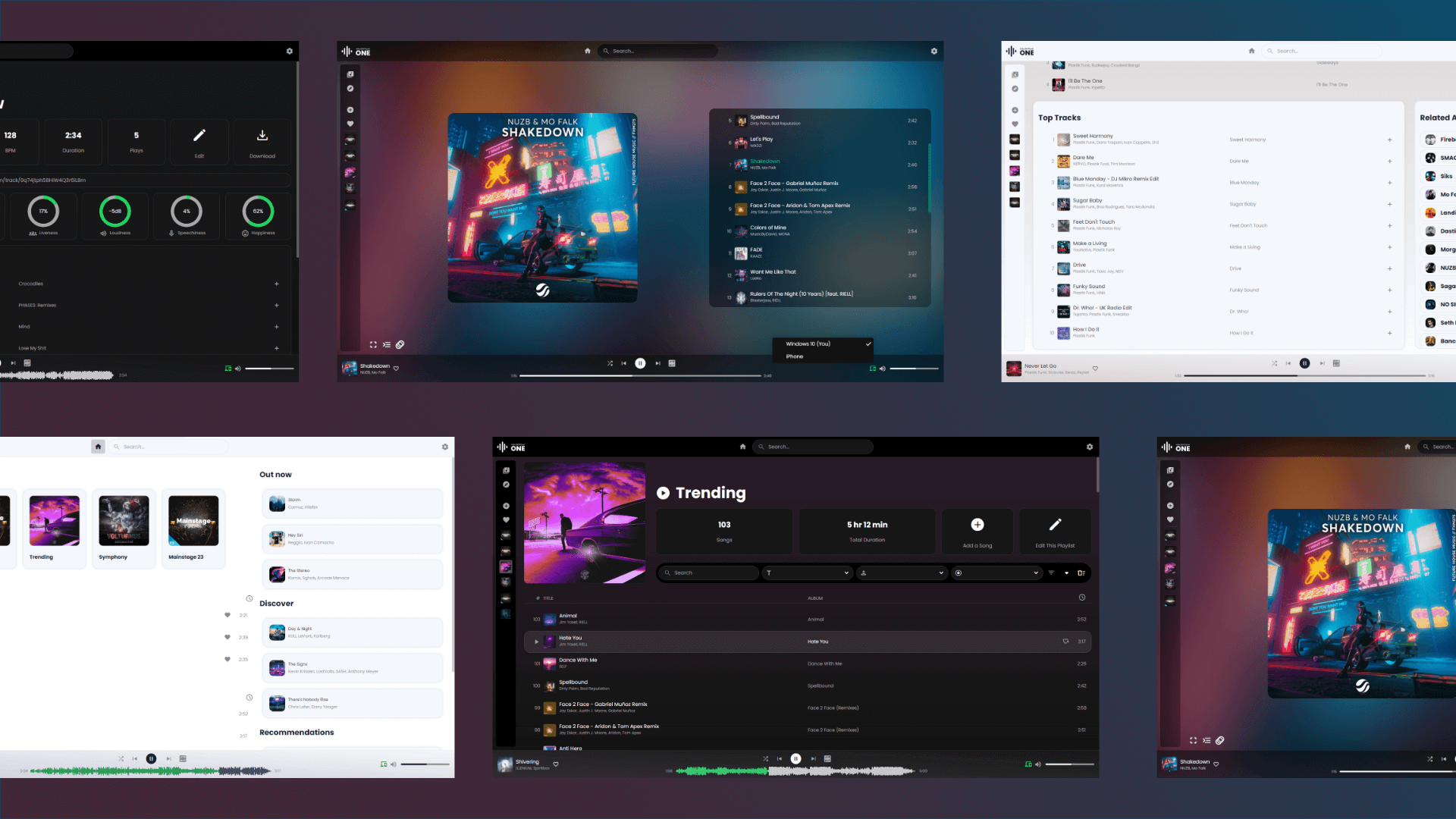
Task: Open settings gear in the track details window
Action: click(x=290, y=52)
